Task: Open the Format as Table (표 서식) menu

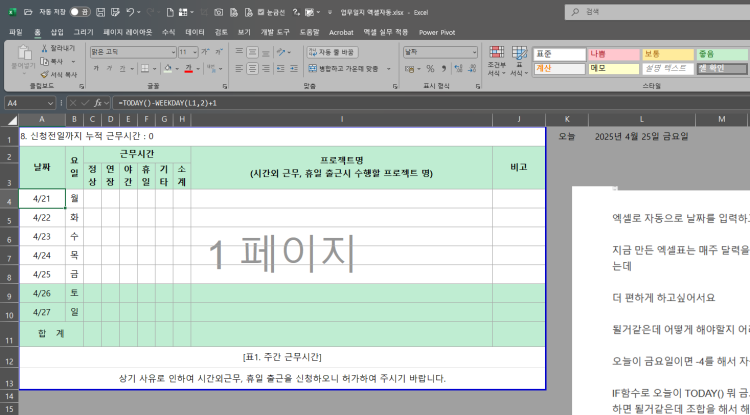Action: [519, 61]
